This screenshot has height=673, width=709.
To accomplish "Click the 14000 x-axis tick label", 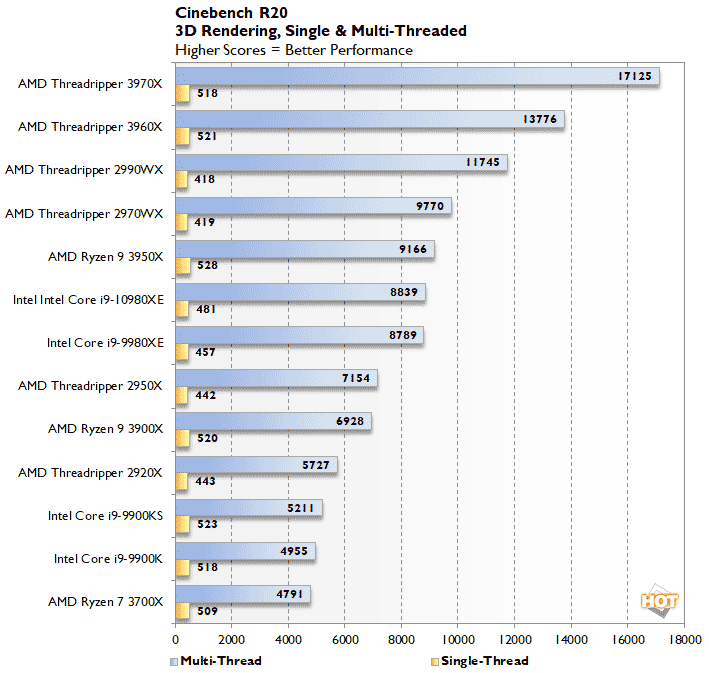I will tap(572, 640).
